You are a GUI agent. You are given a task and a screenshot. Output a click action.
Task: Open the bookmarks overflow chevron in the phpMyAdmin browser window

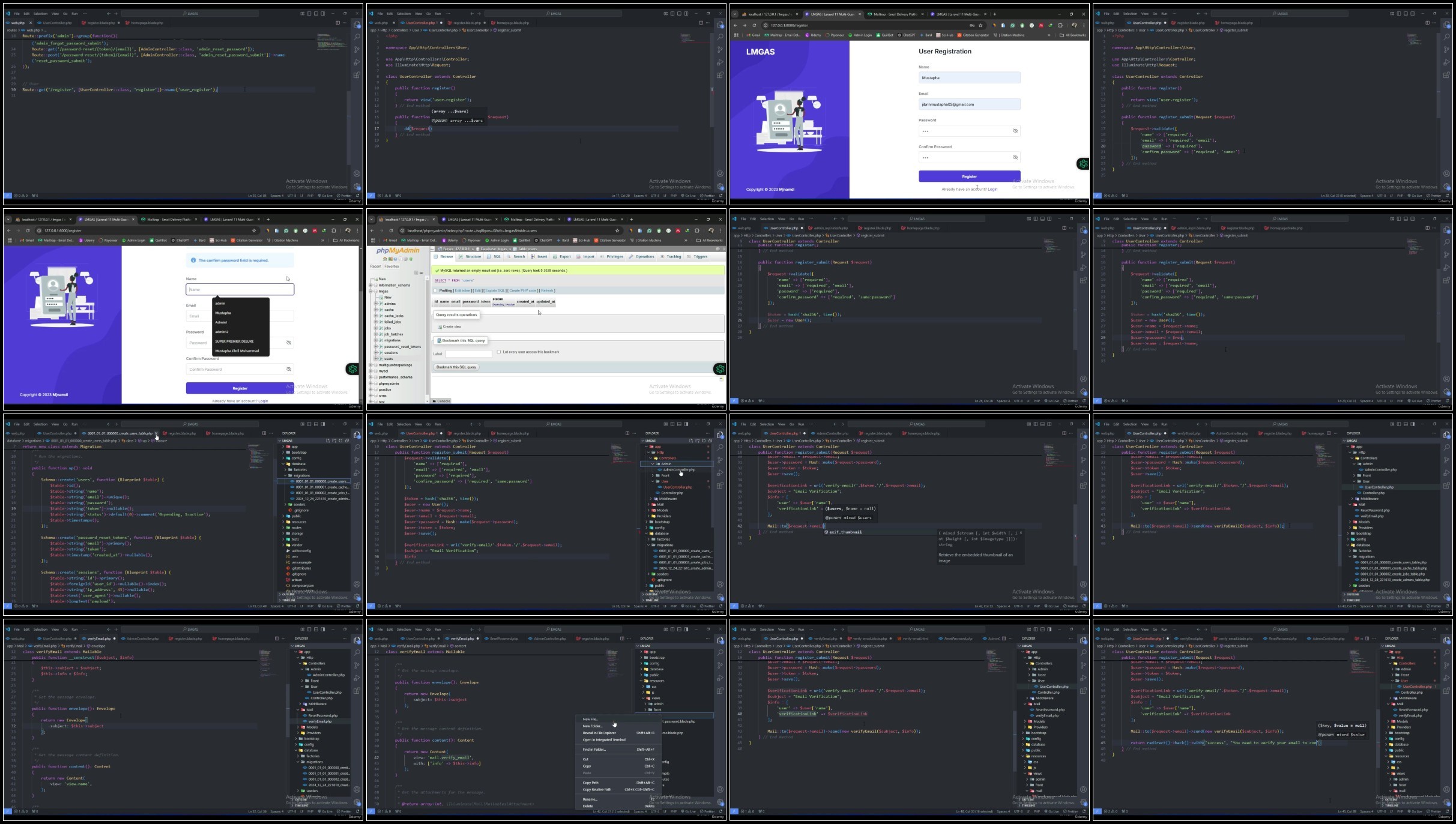point(685,240)
